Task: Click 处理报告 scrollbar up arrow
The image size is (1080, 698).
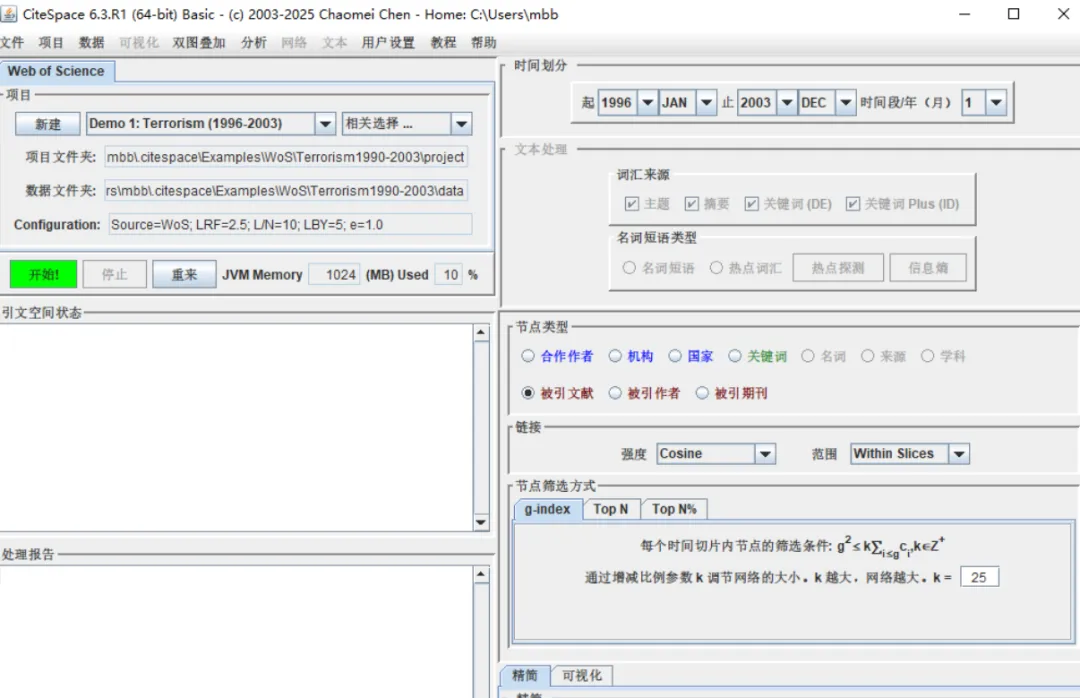Action: (481, 574)
